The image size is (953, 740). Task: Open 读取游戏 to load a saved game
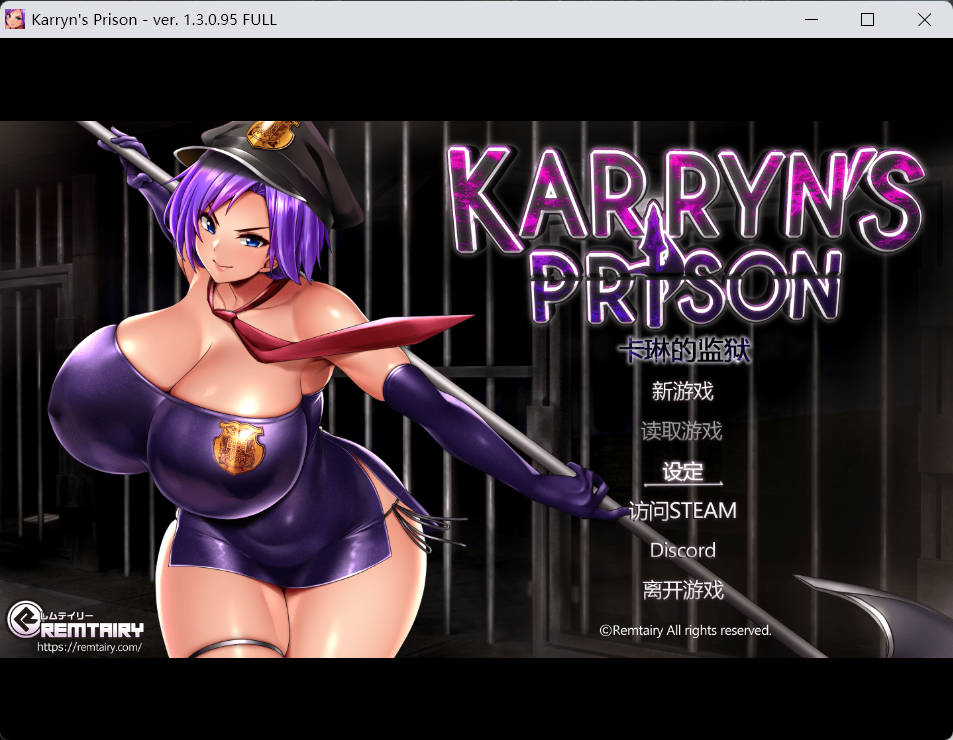click(684, 432)
